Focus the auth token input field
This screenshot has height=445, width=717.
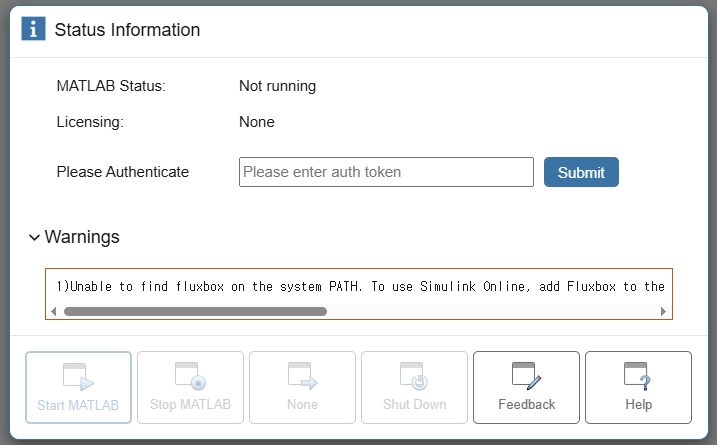(386, 172)
